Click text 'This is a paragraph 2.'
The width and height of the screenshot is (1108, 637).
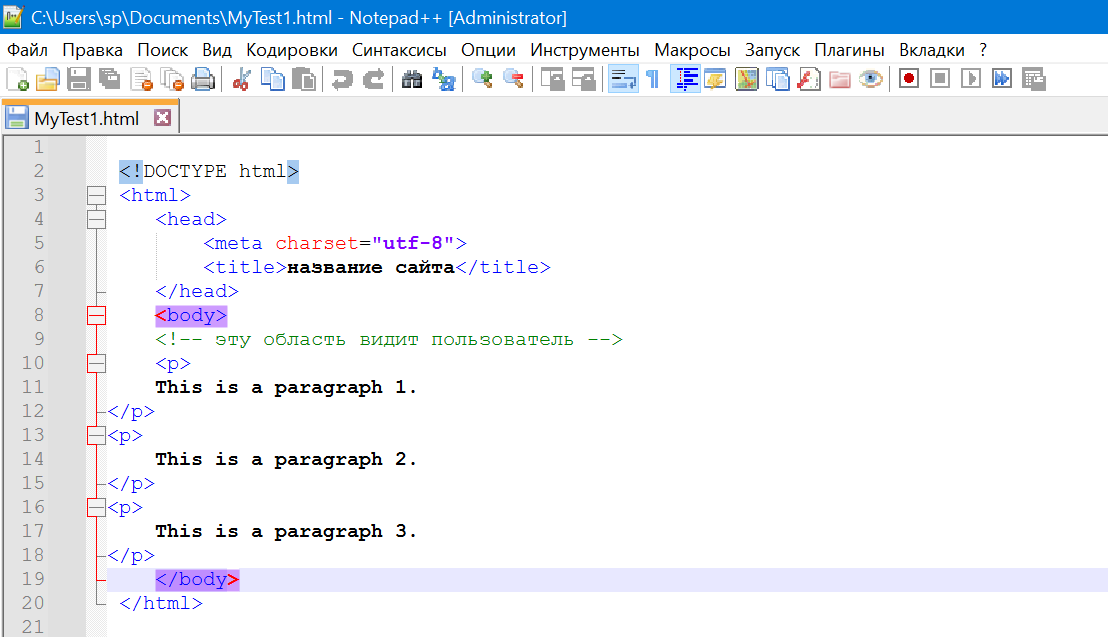285,460
